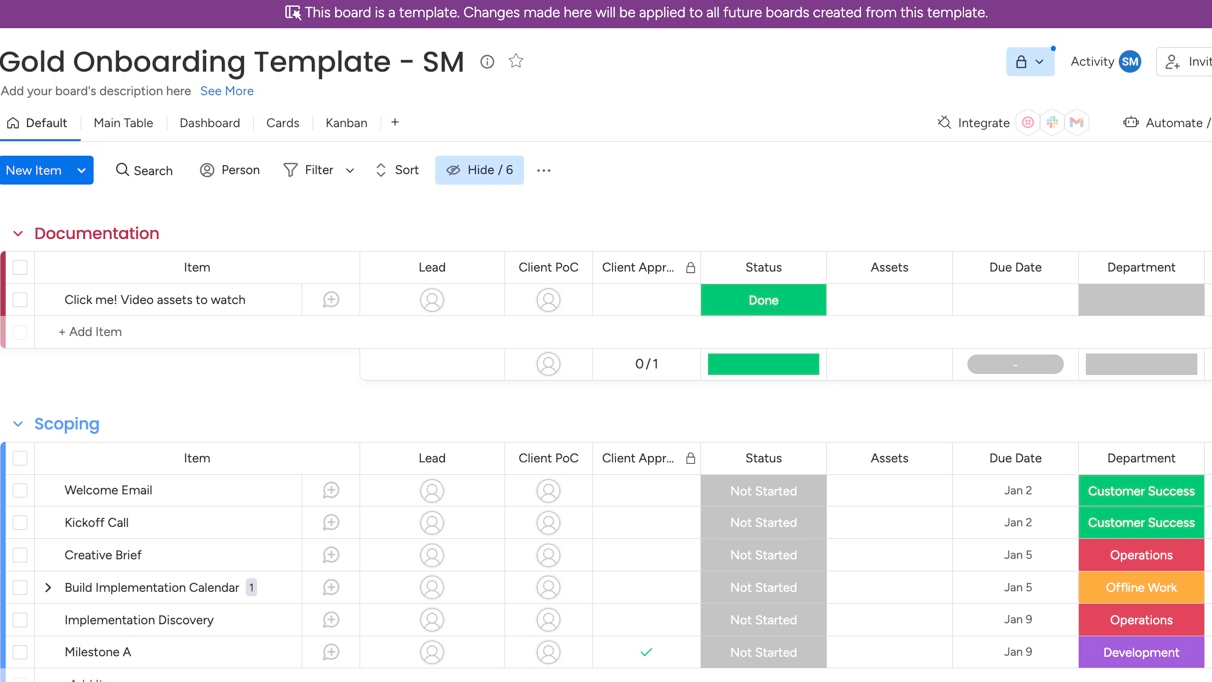Click the Slack integration icon
This screenshot has height=682, width=1212.
[1052, 122]
